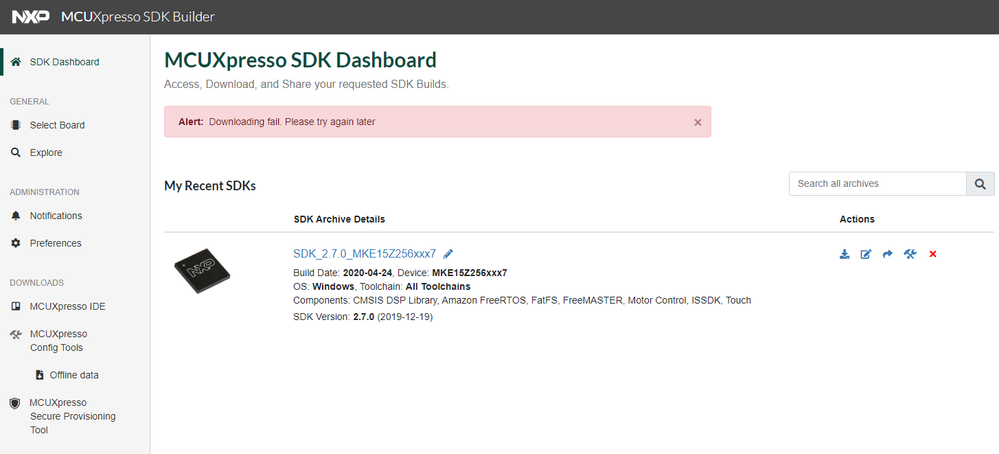The width and height of the screenshot is (999, 454).
Task: Share the SDK using arrow icon
Action: [x=888, y=254]
